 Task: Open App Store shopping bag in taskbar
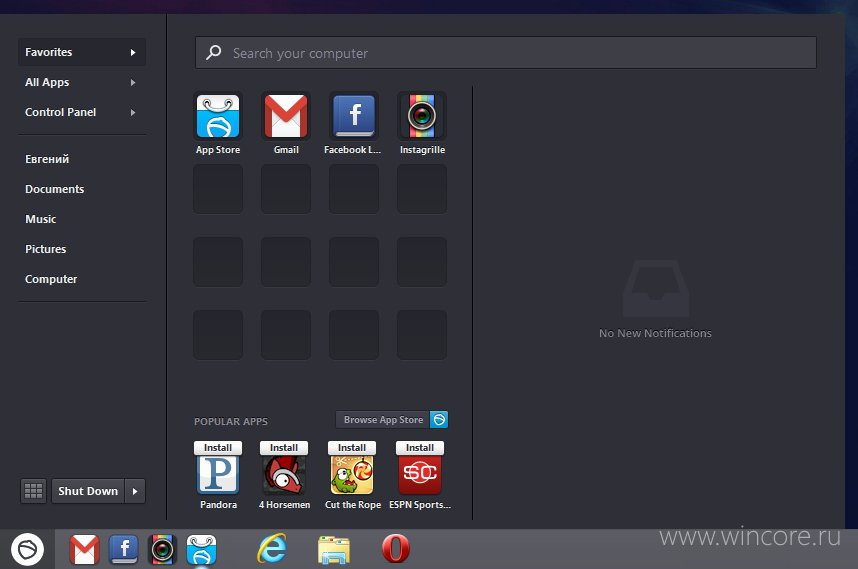(x=201, y=549)
